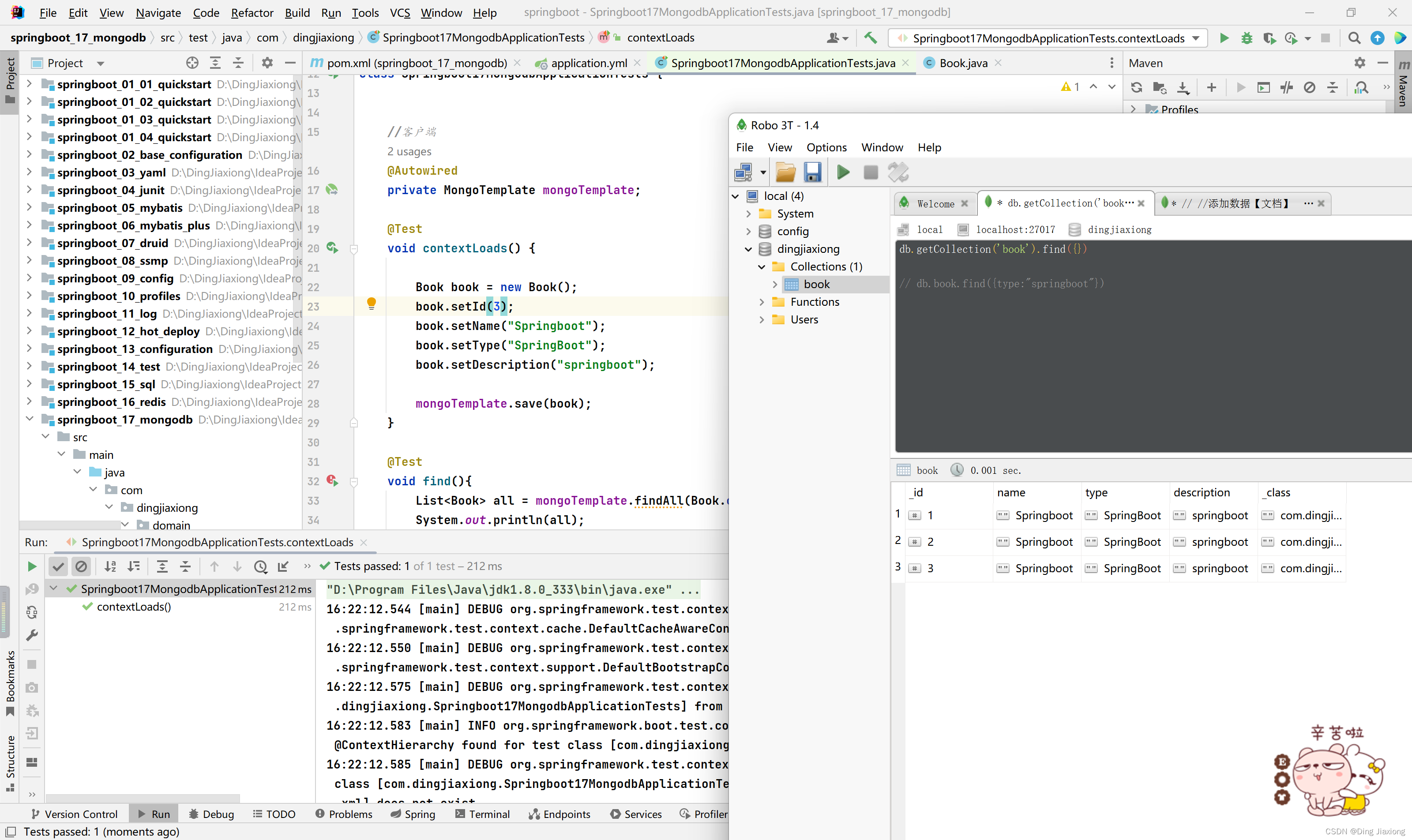Open pom.xml (springboot_17_mongodb) tab
Screen dimensions: 1412x840
point(417,63)
